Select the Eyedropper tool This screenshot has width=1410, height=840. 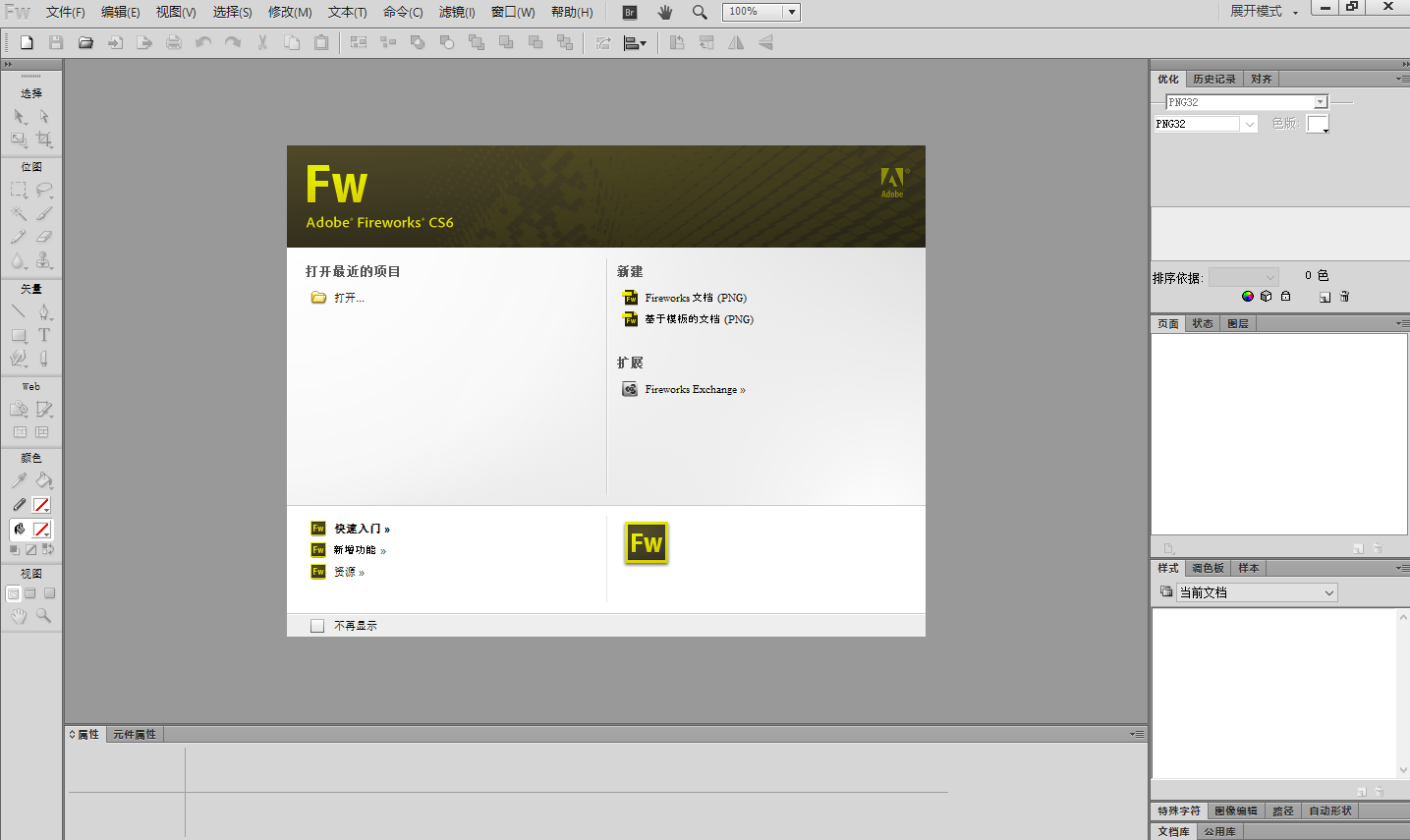tap(19, 480)
